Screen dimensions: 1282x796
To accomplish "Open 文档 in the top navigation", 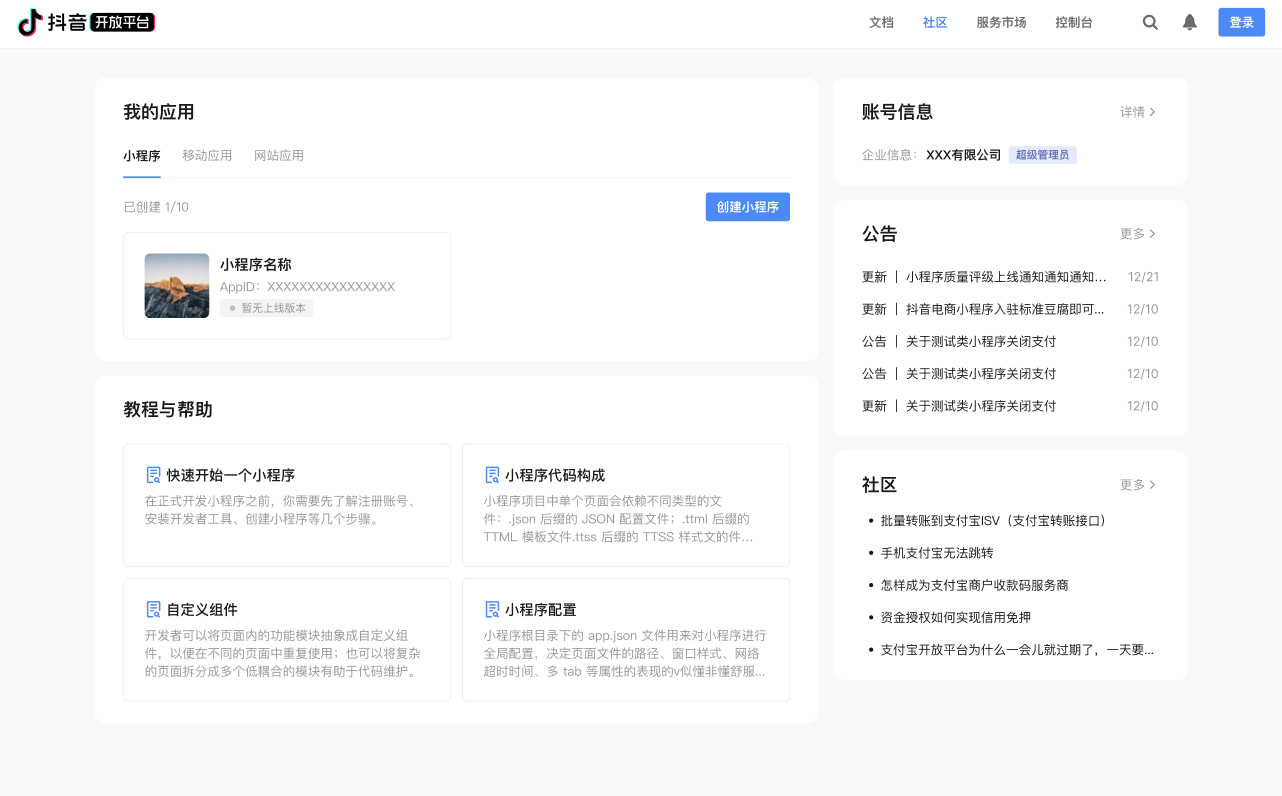I will pos(881,22).
